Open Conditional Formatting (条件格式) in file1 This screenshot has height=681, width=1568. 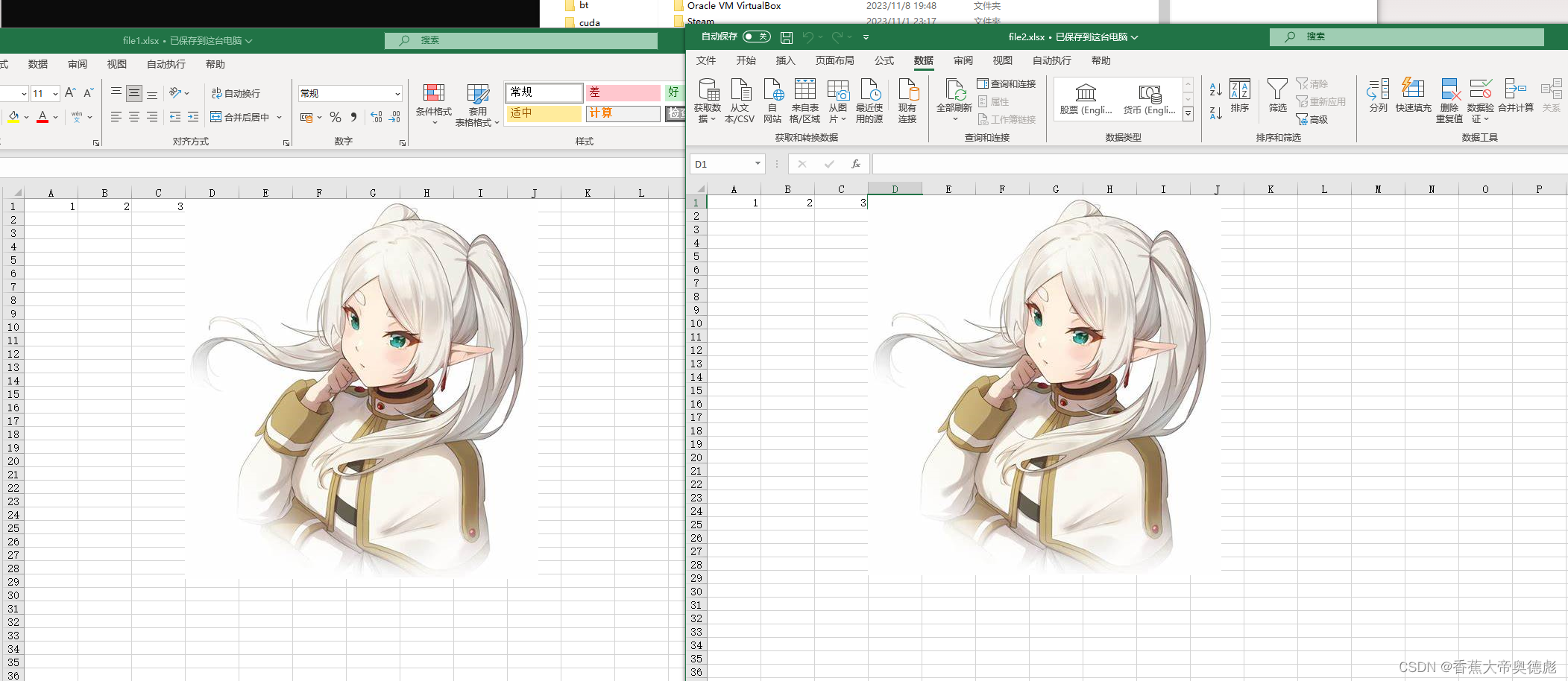[434, 103]
